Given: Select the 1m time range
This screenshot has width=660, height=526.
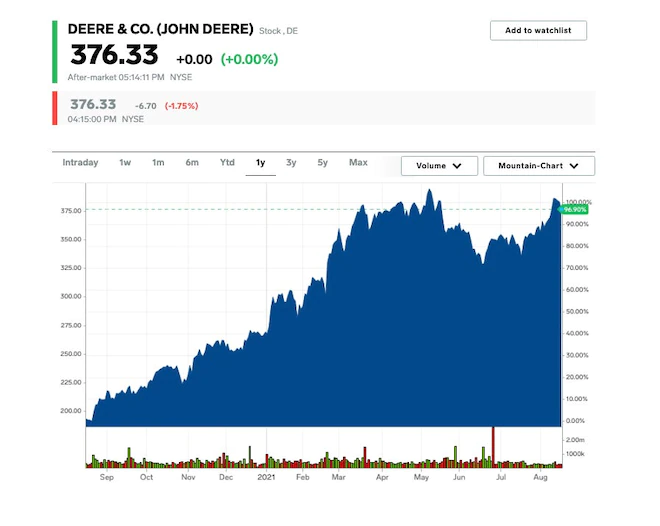Looking at the screenshot, I should 158,162.
